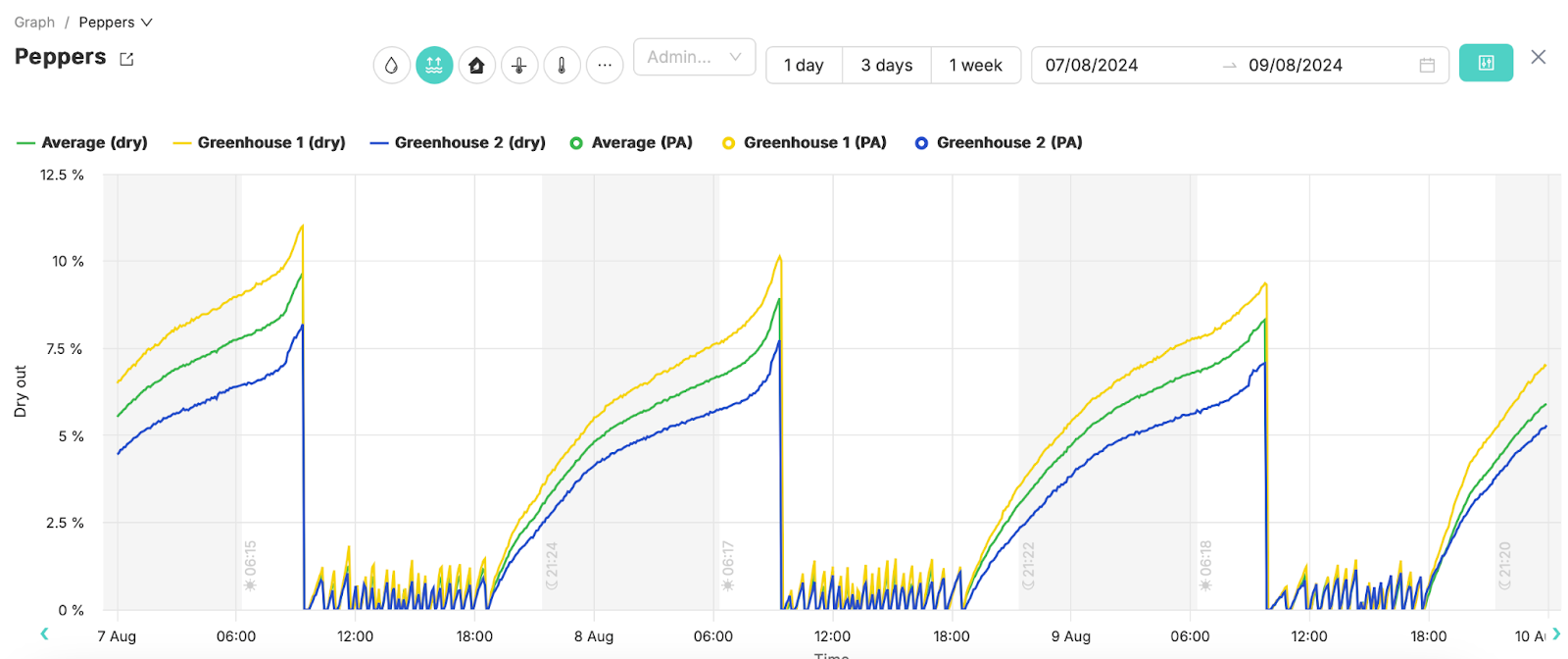Click the 06:17 sunrise marker on 8 Aug
The image size is (1568, 659).
pos(727,566)
